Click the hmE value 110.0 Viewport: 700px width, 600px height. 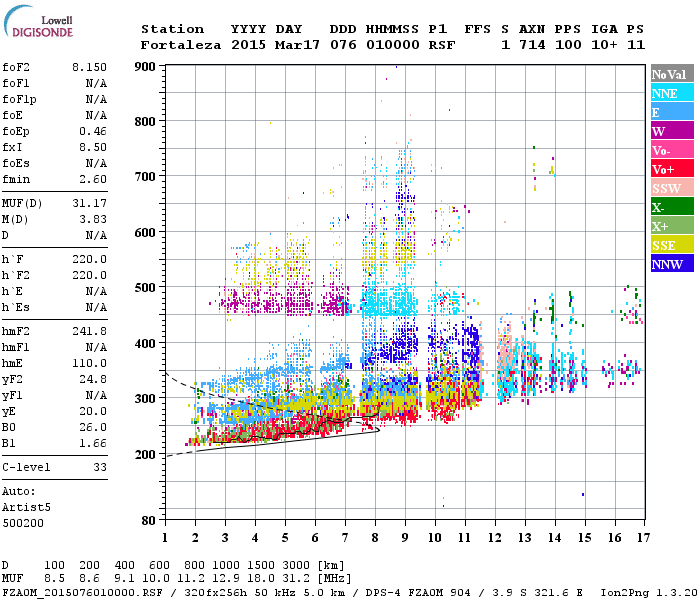(x=89, y=363)
